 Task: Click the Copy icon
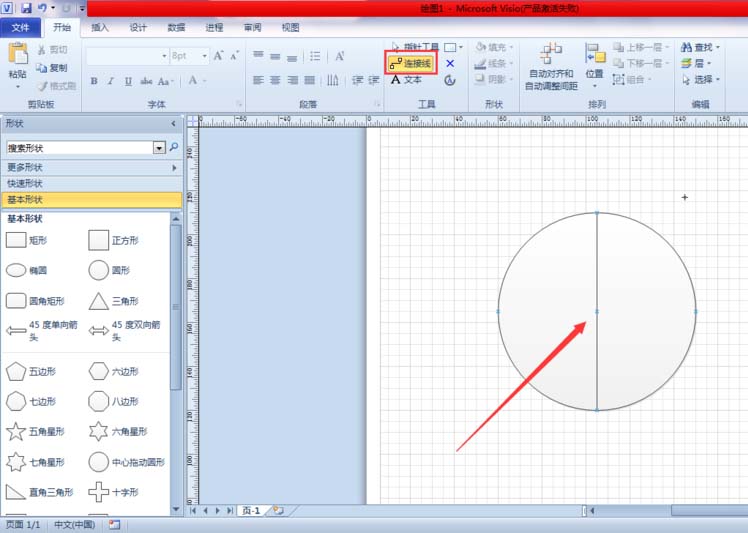pyautogui.click(x=42, y=68)
